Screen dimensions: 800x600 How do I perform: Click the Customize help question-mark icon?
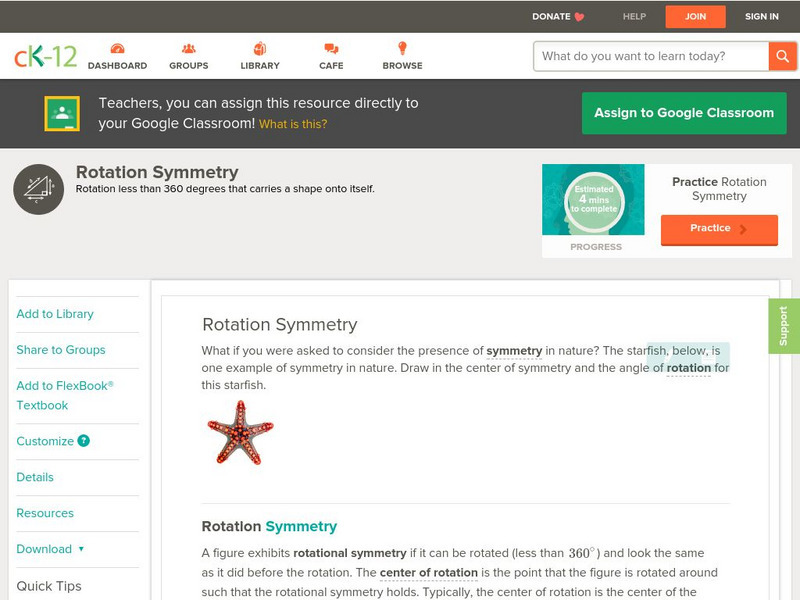84,441
